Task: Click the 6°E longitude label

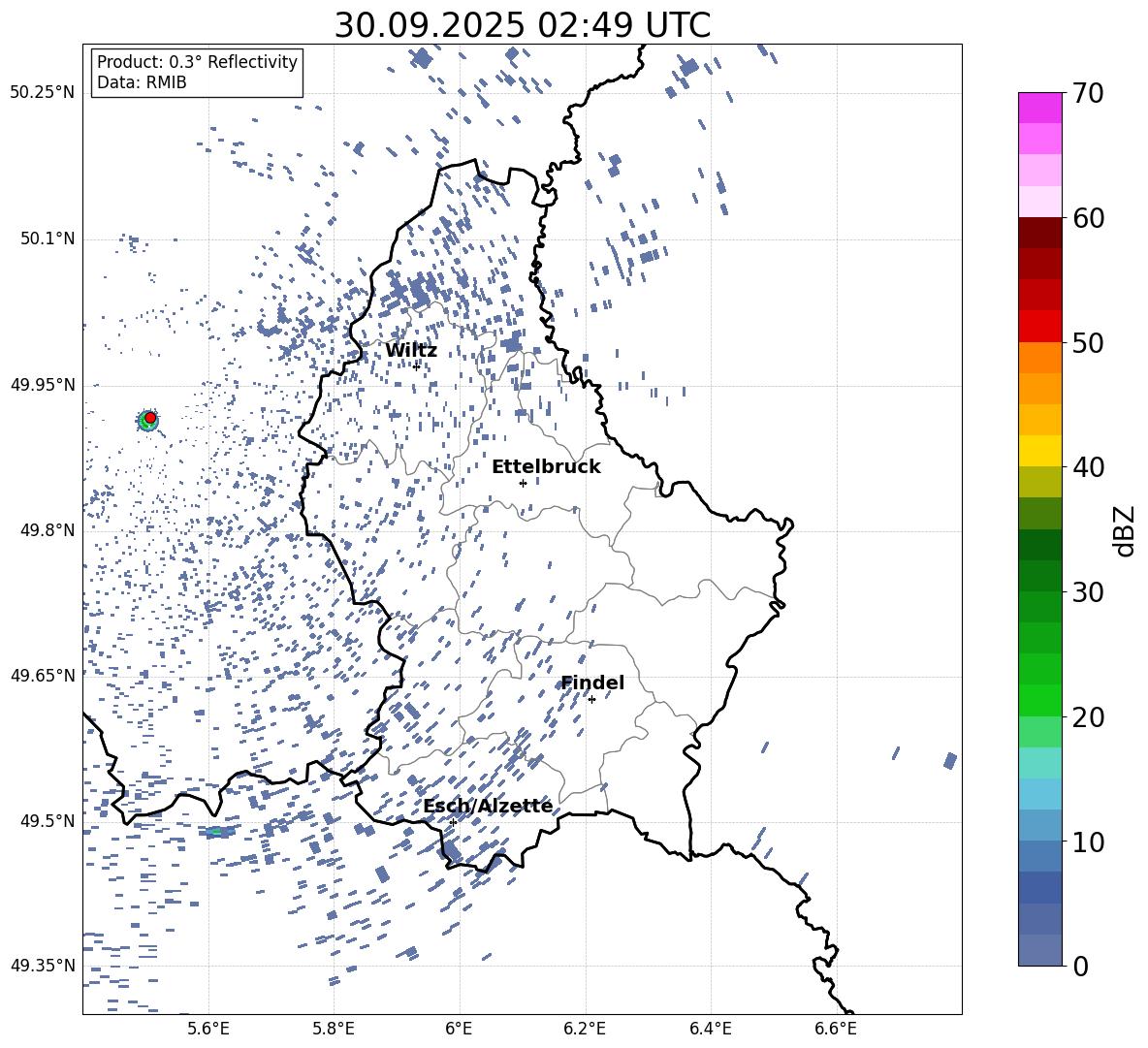Action: click(459, 1030)
